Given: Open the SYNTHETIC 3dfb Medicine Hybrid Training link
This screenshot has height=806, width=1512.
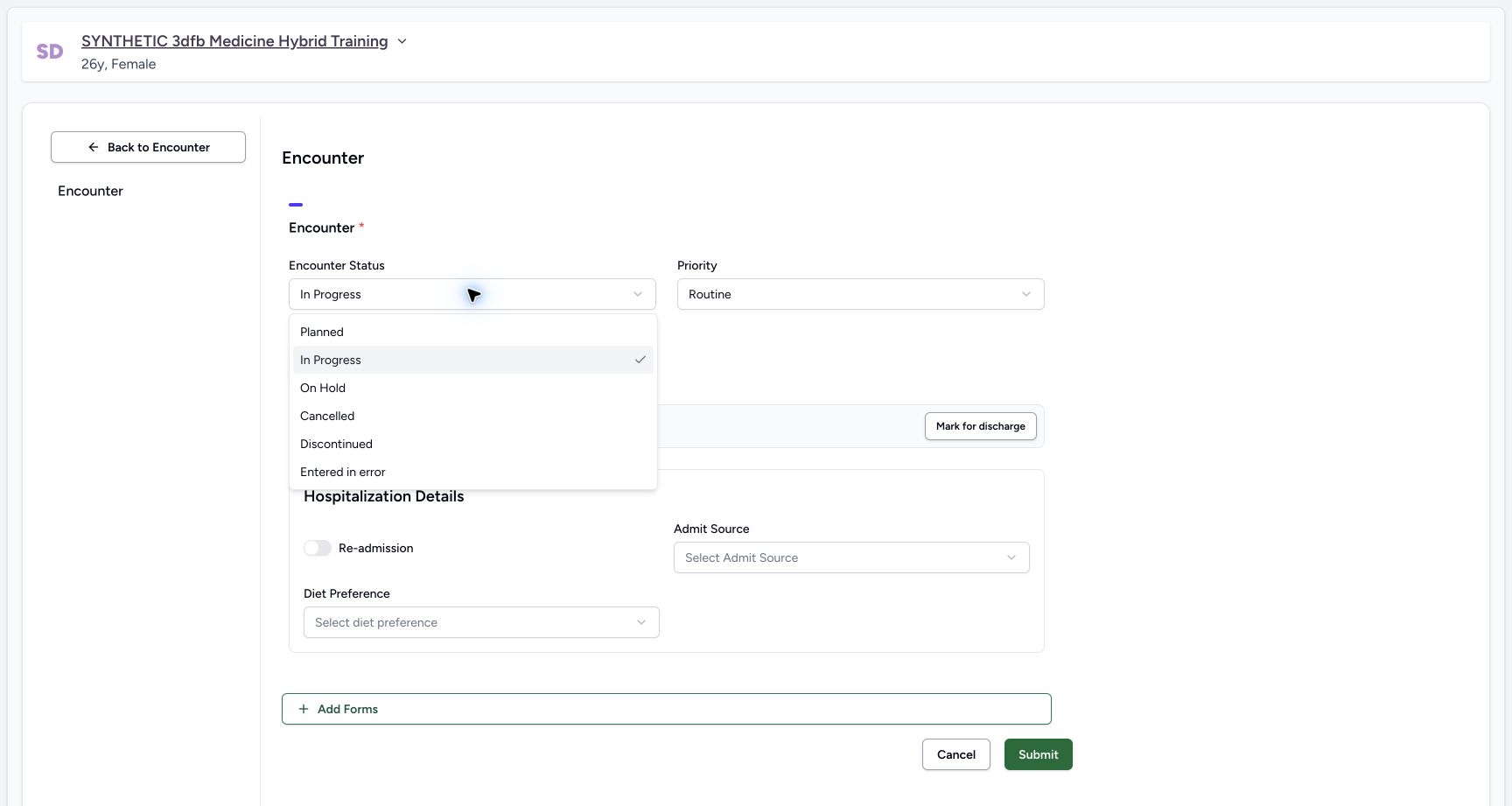Looking at the screenshot, I should (234, 41).
